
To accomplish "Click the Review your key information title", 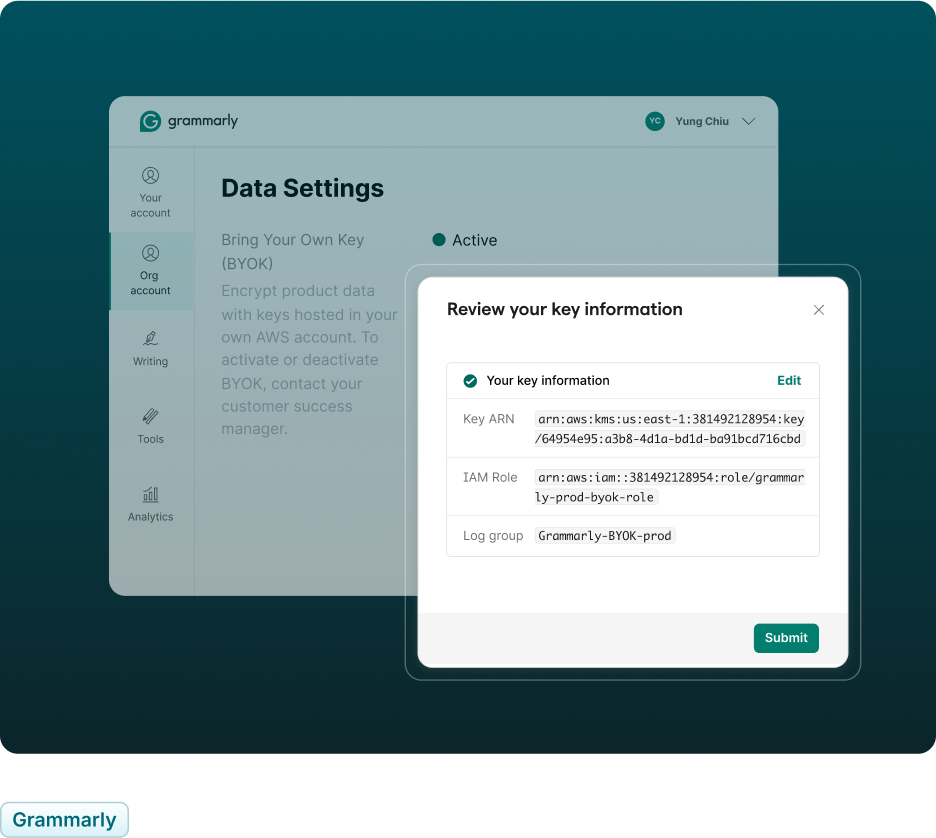I will [x=565, y=309].
